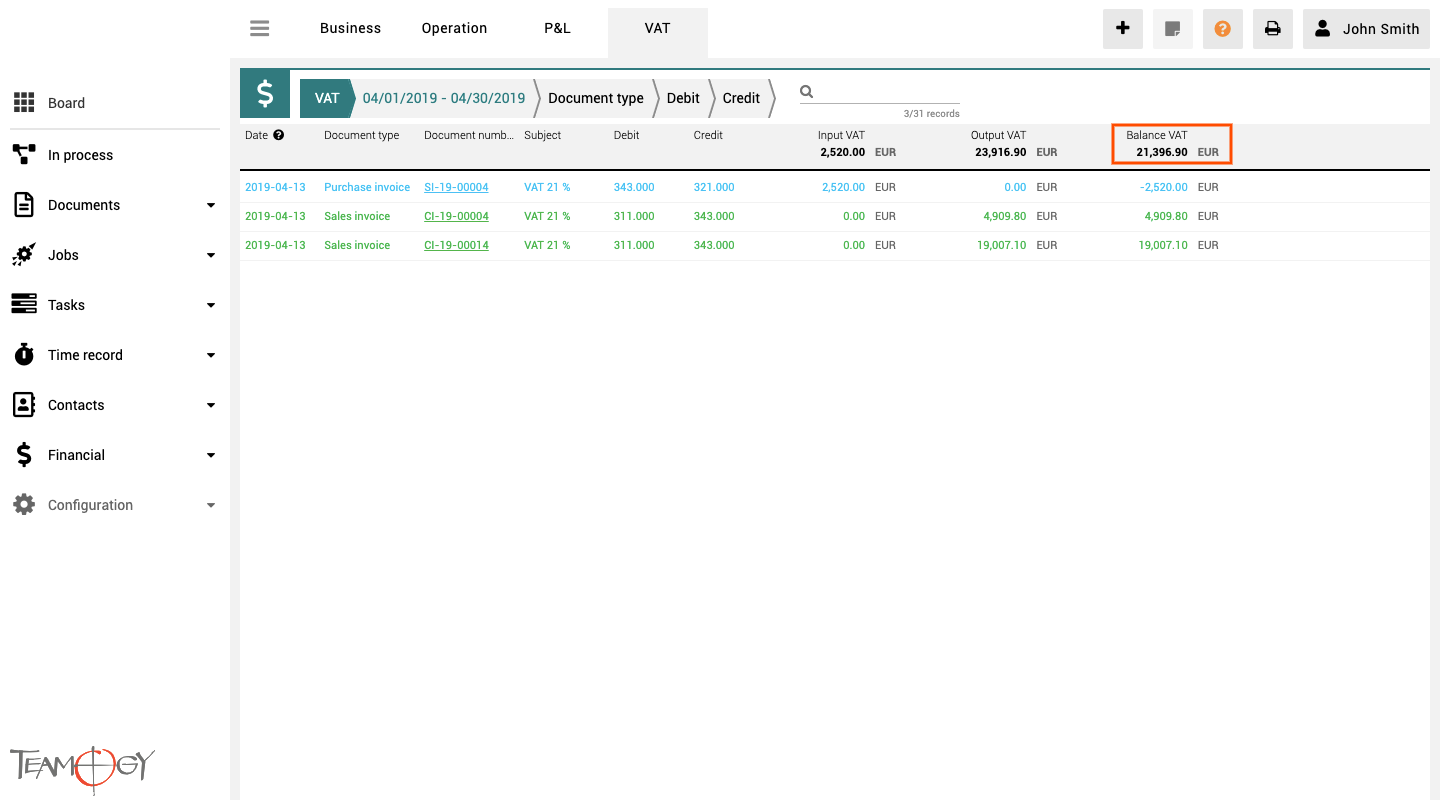Click Credit value 321.000

point(714,187)
